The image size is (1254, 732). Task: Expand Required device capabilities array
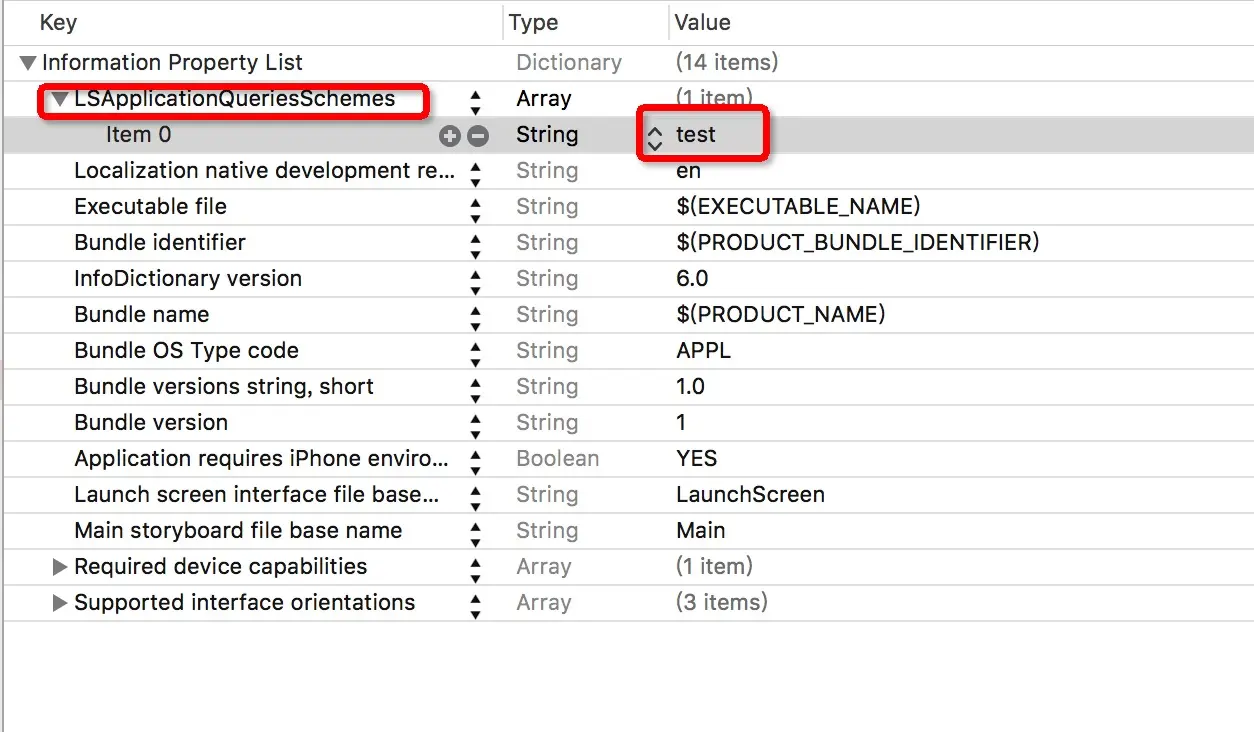point(60,567)
